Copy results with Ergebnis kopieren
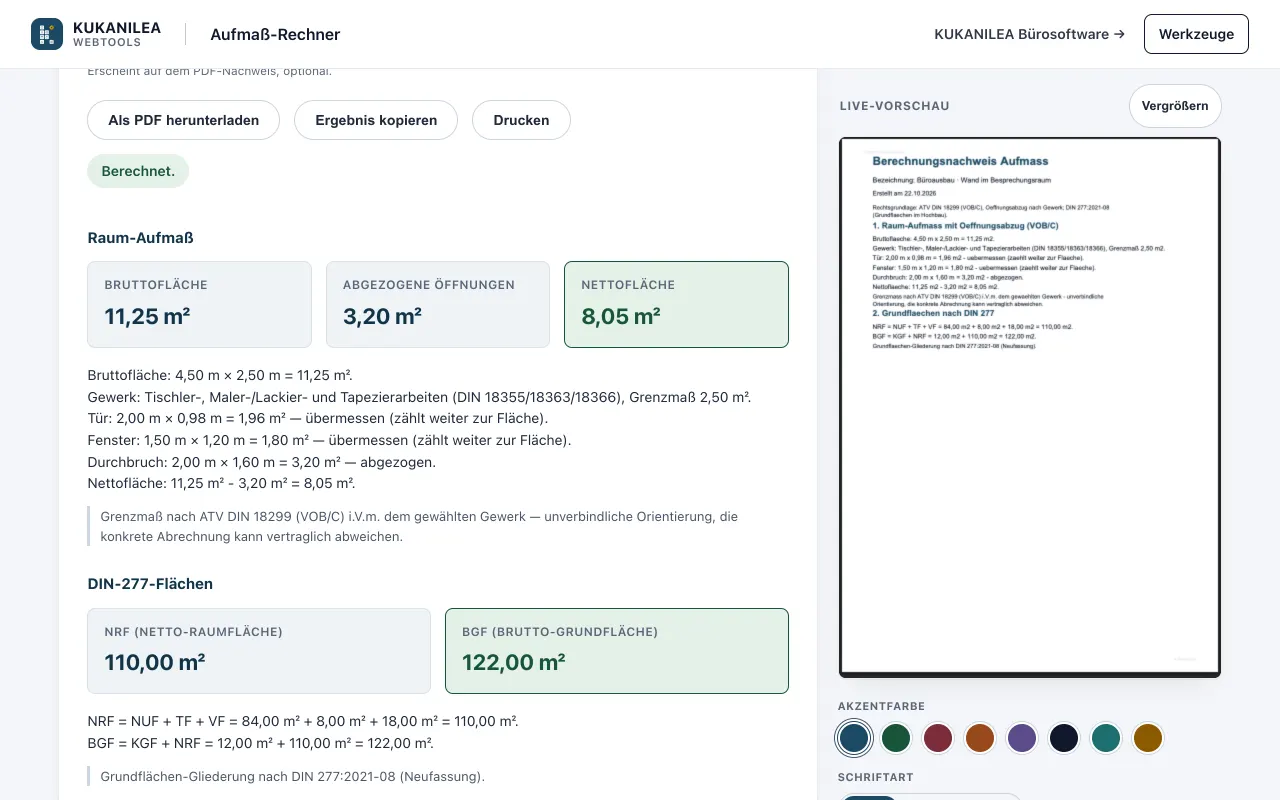 point(376,120)
